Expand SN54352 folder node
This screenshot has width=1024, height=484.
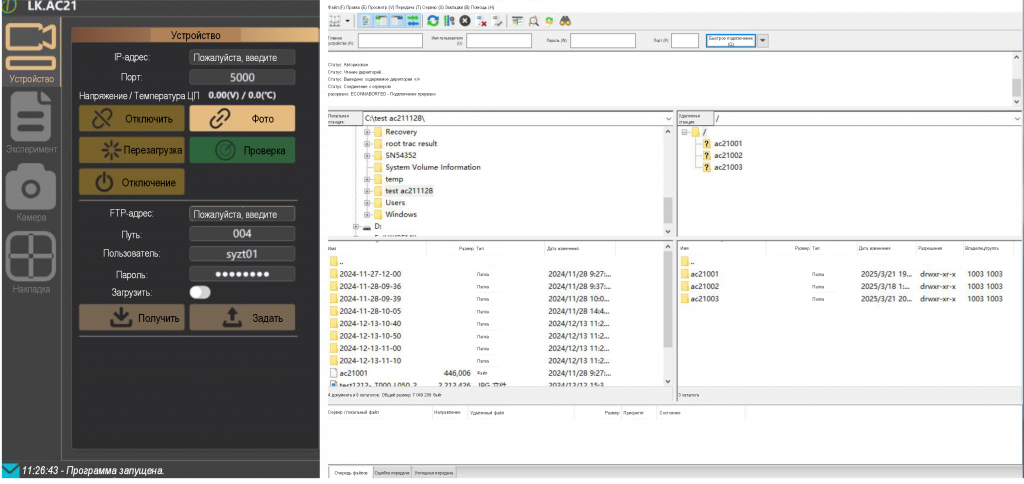(x=367, y=155)
